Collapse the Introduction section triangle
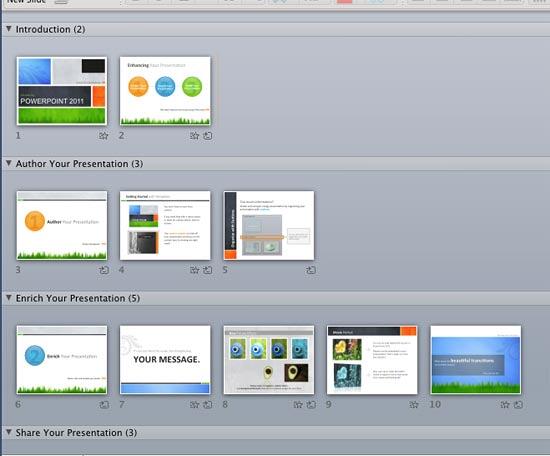550x456 pixels. (x=9, y=29)
